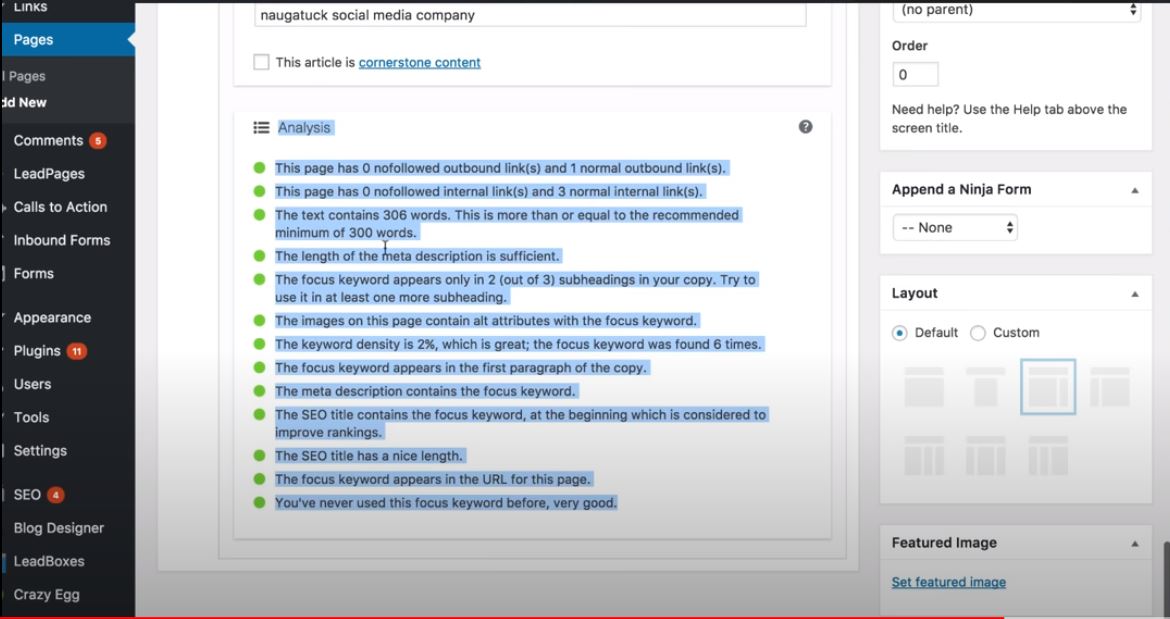The height and width of the screenshot is (619, 1170).
Task: Click the Analysis help question mark icon
Action: [806, 127]
